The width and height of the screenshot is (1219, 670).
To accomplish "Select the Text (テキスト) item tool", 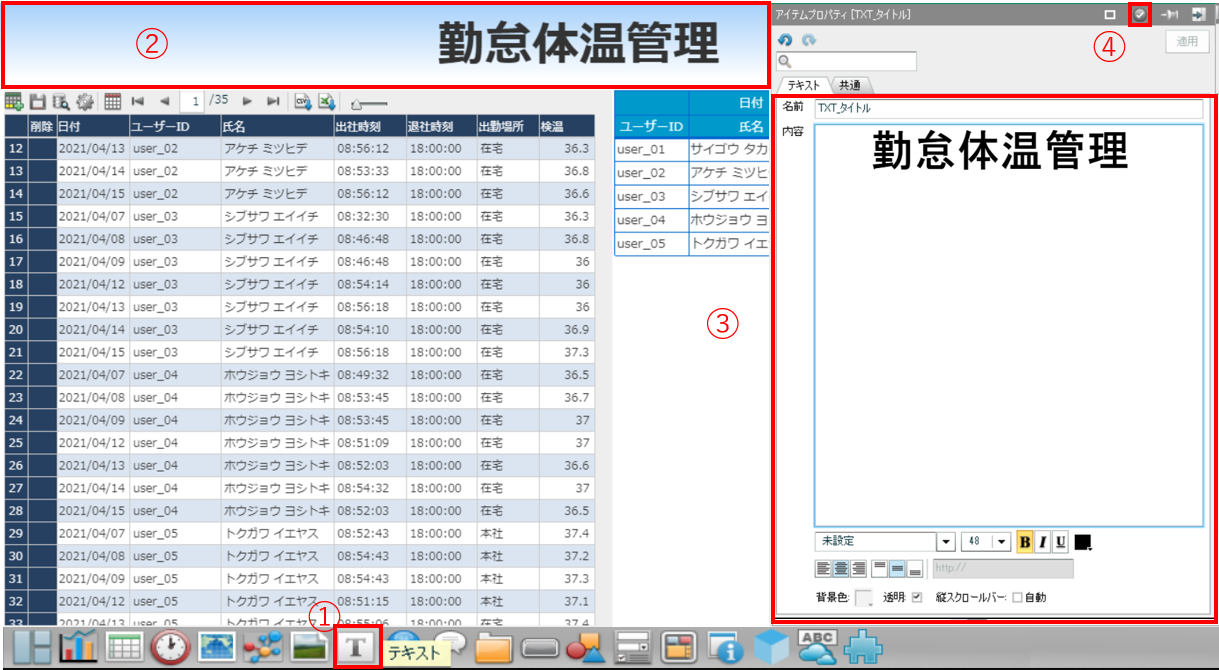I will [x=358, y=647].
